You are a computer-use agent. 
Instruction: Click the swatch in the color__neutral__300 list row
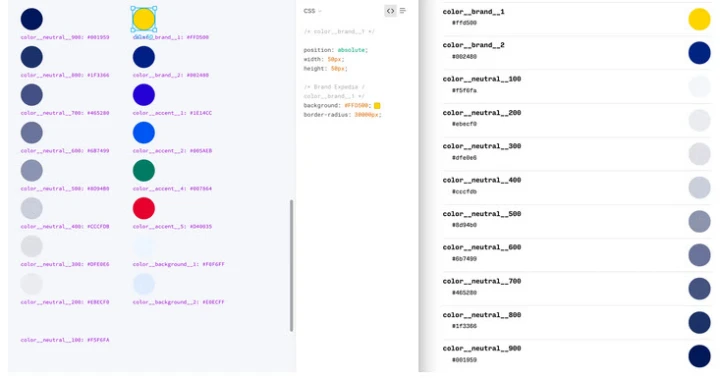(699, 154)
